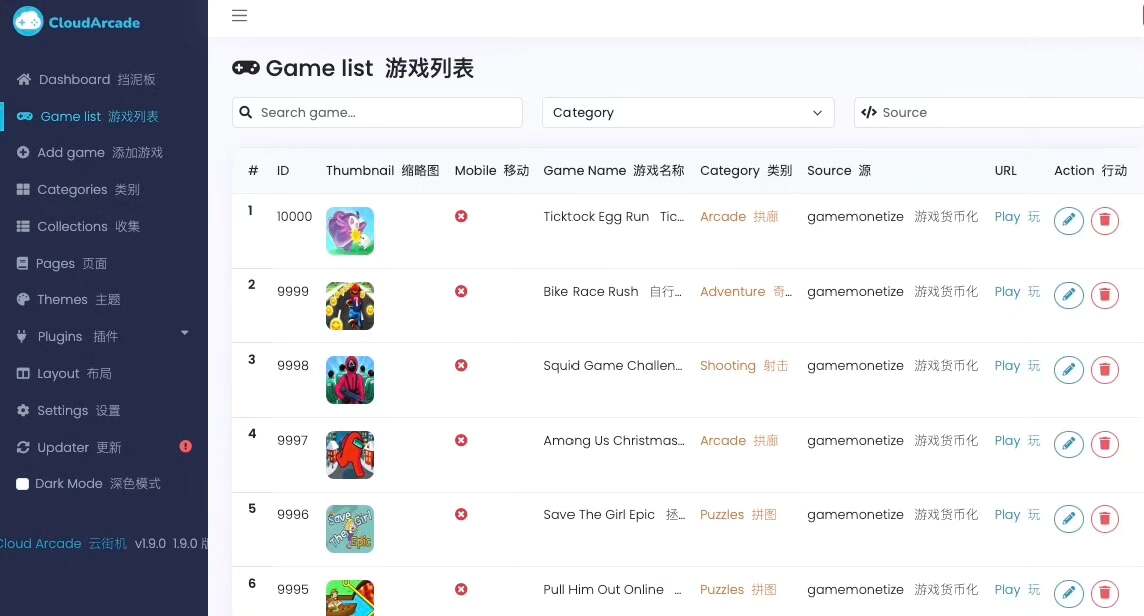Viewport: 1144px width, 616px height.
Task: Click the Squid Game Challenge thumbnail
Action: coord(350,380)
